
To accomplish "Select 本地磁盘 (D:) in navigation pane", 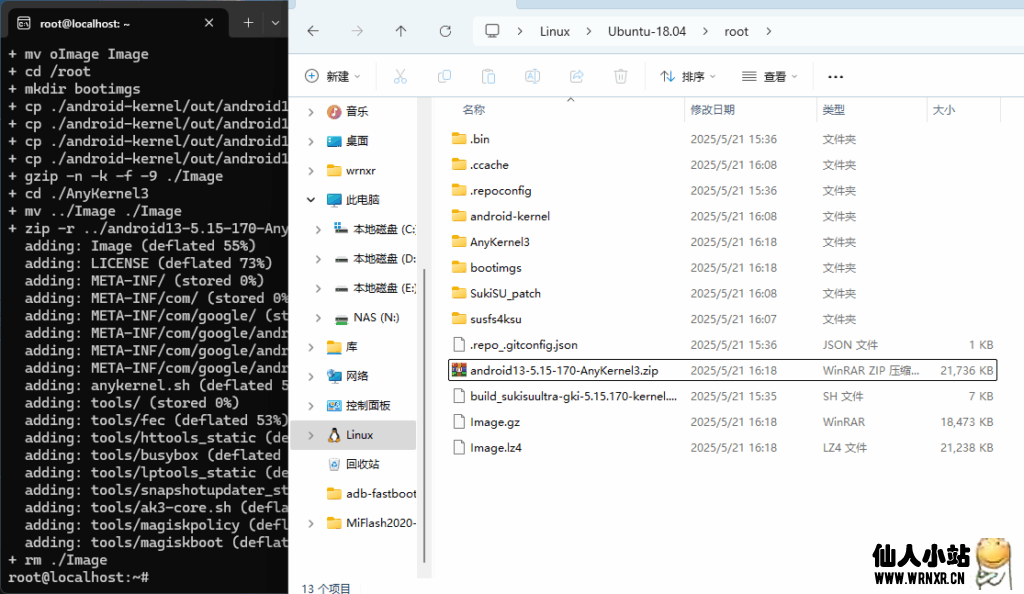I will pyautogui.click(x=375, y=258).
